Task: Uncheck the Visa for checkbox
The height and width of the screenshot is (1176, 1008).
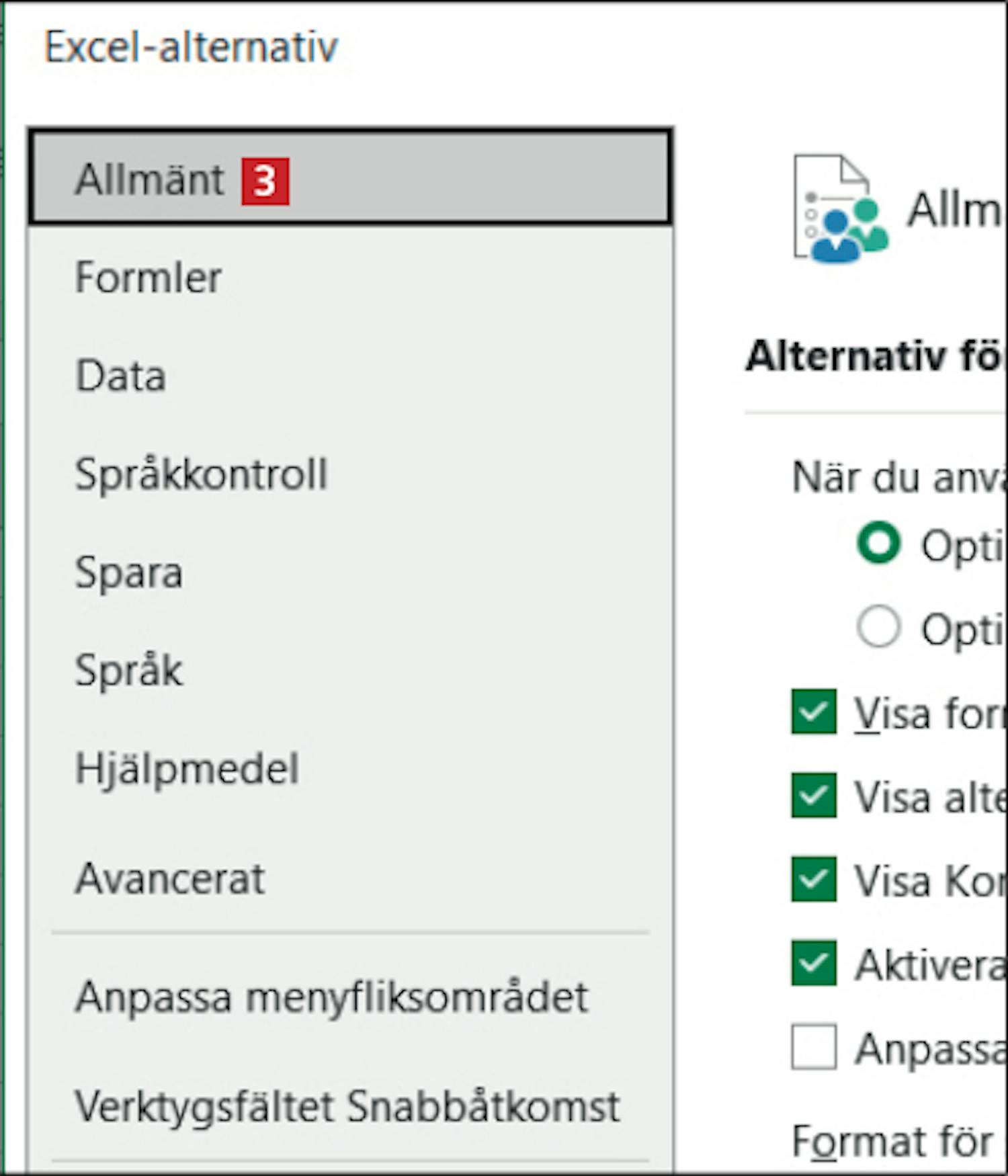Action: click(814, 712)
